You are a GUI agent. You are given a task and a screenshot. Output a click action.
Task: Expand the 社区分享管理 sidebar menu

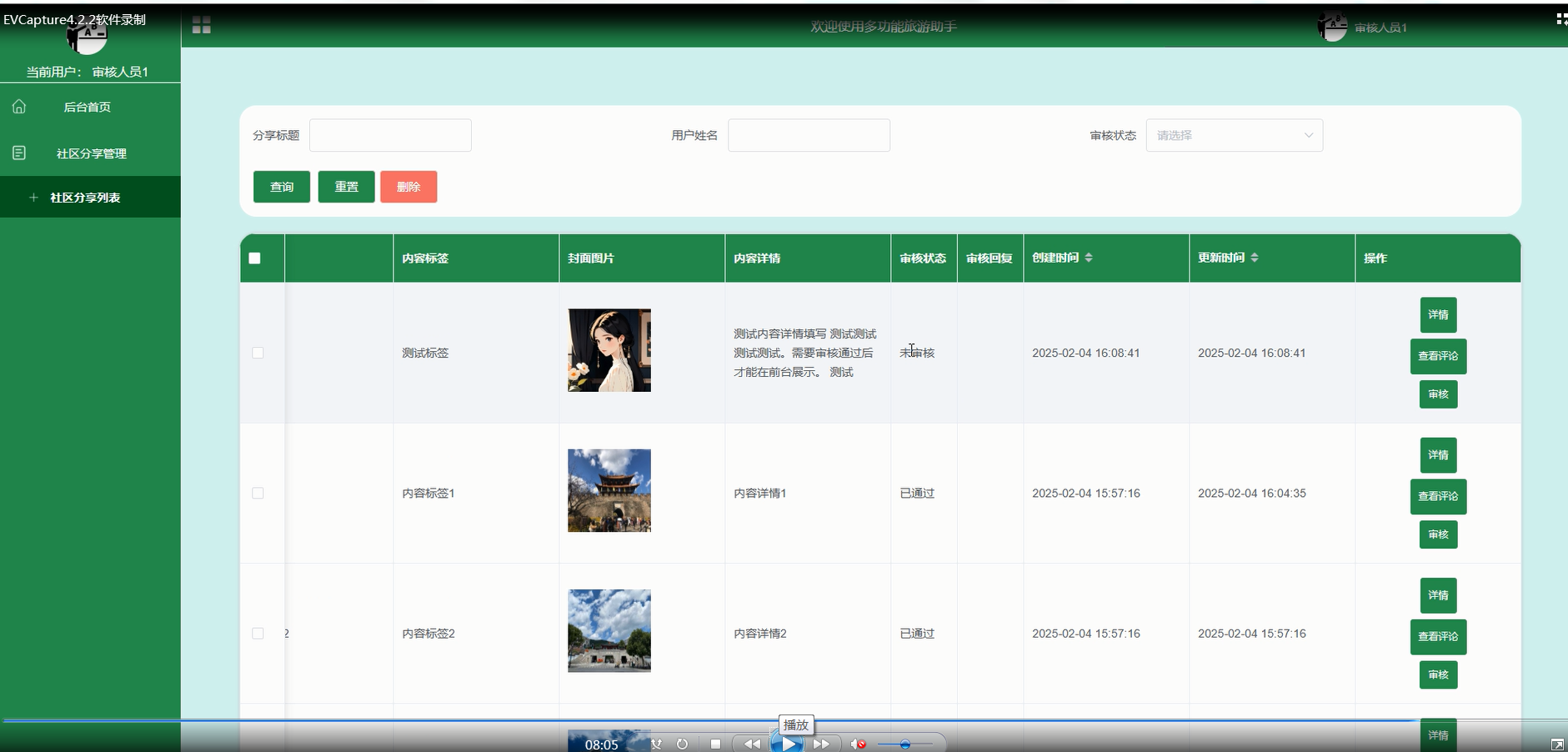tap(90, 153)
